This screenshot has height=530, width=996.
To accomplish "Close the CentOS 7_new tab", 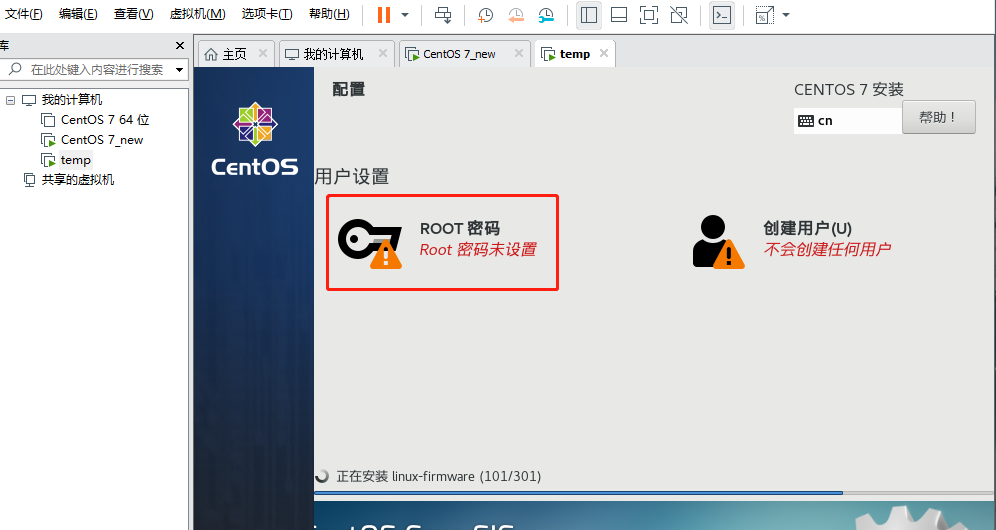I will tap(519, 53).
